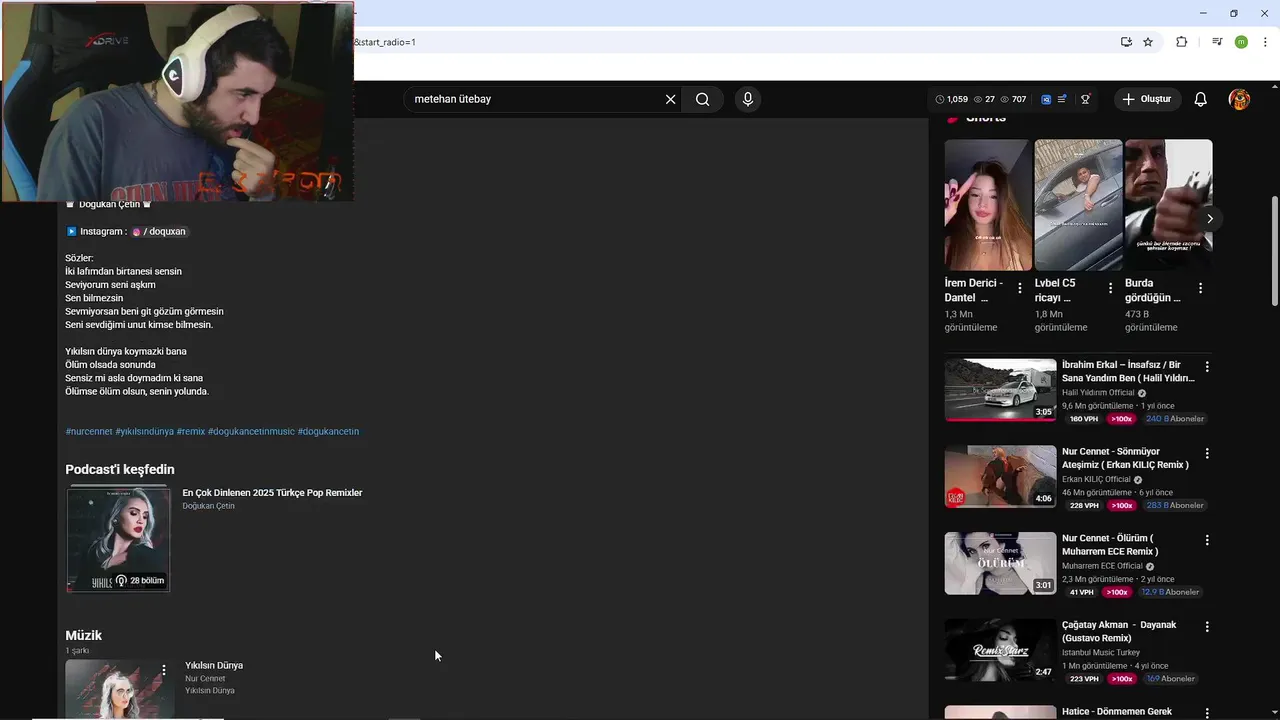
Task: Play Nur Cennet Ölürüm thumbnail
Action: coord(1000,563)
